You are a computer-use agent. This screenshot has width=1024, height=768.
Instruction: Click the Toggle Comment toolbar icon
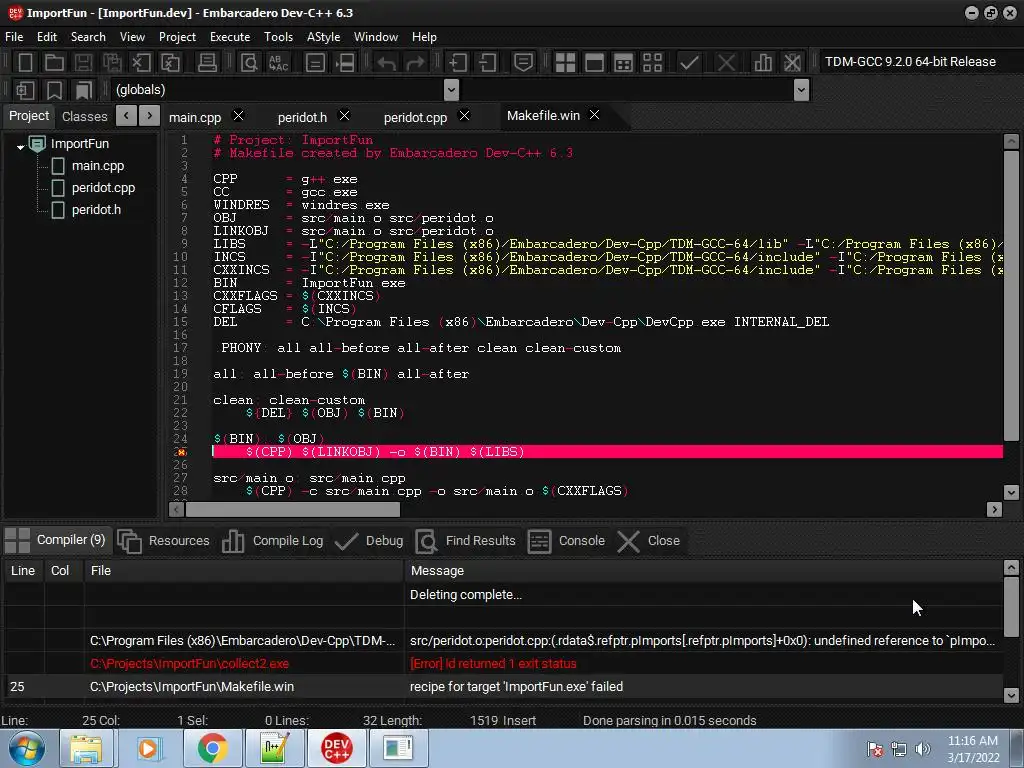[x=523, y=63]
